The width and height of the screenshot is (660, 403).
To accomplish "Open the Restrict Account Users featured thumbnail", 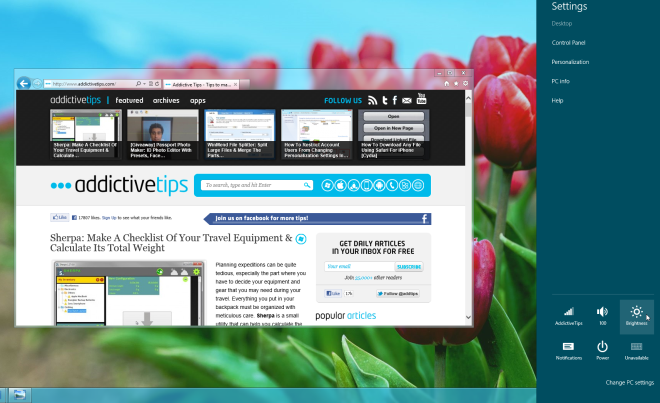I will coord(317,134).
